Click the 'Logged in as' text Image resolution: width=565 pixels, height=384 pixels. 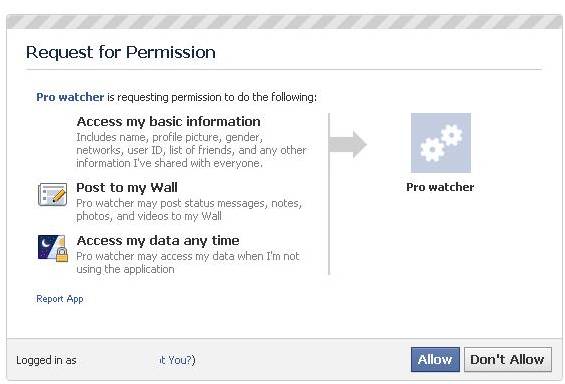46,360
